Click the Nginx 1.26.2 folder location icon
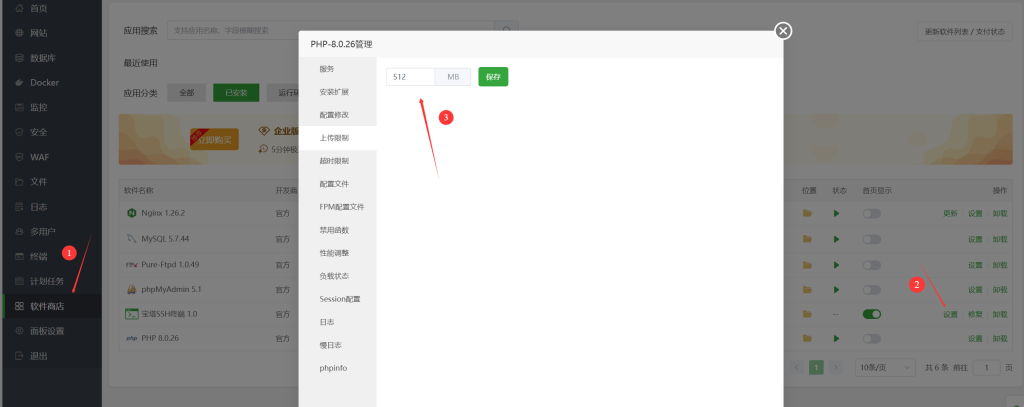The height and width of the screenshot is (407, 1024). 808,214
